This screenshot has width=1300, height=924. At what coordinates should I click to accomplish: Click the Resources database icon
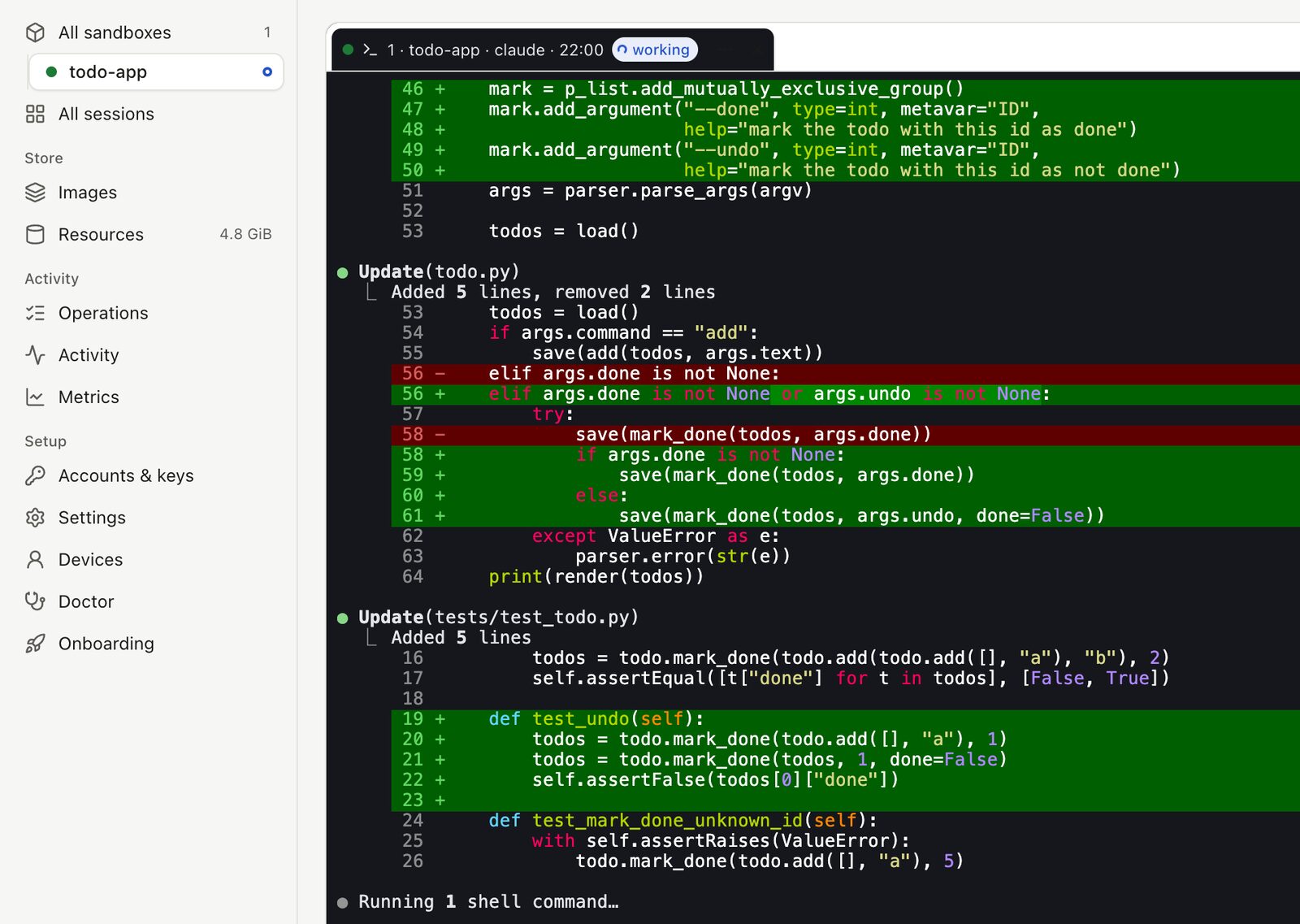click(35, 234)
